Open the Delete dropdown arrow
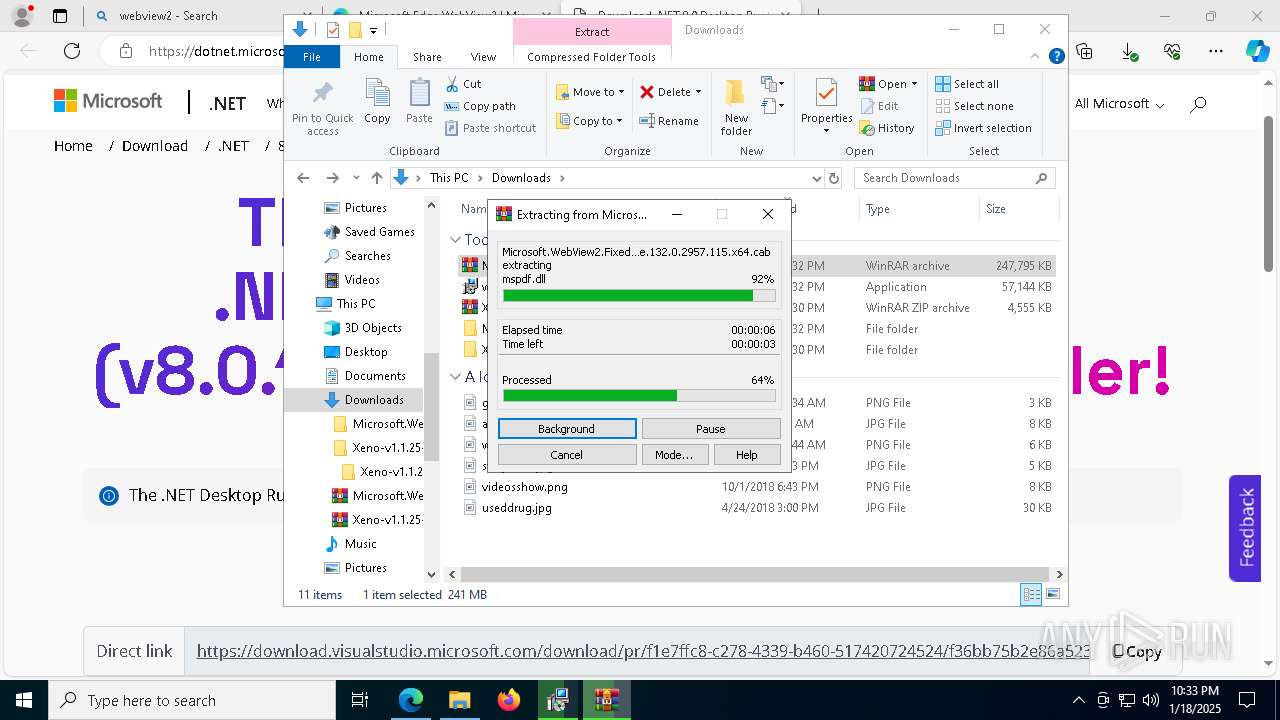This screenshot has height=720, width=1280. pyautogui.click(x=698, y=92)
